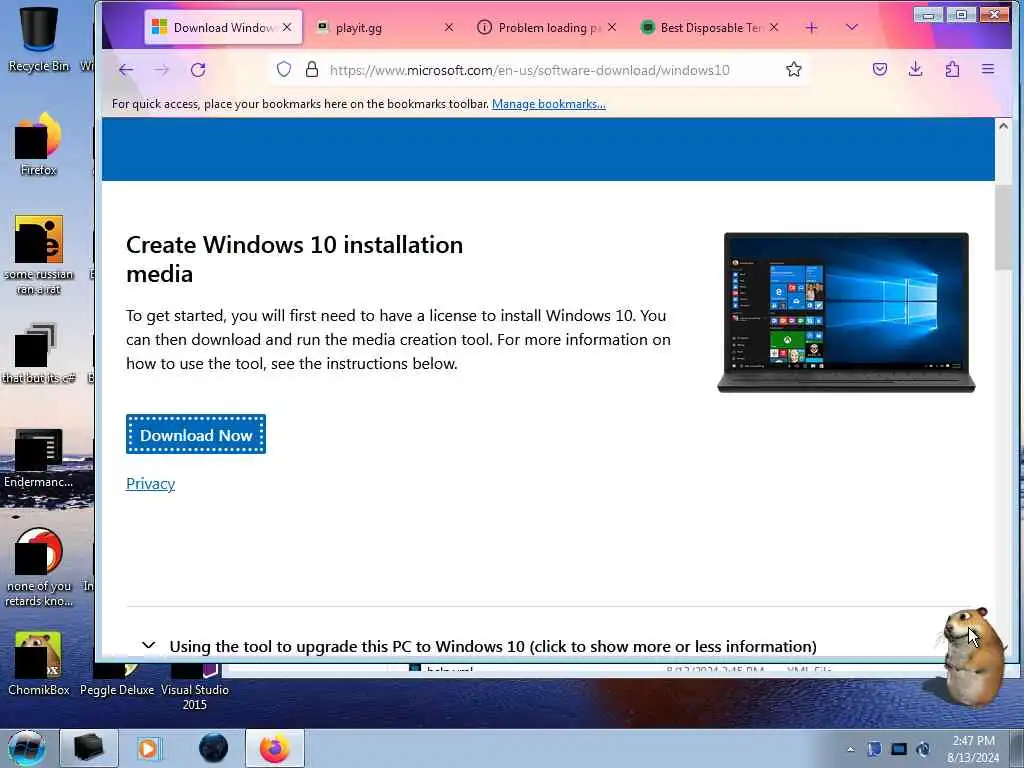Select the Peggle Deluxe desktop icon
This screenshot has width=1024, height=768.
tap(117, 680)
